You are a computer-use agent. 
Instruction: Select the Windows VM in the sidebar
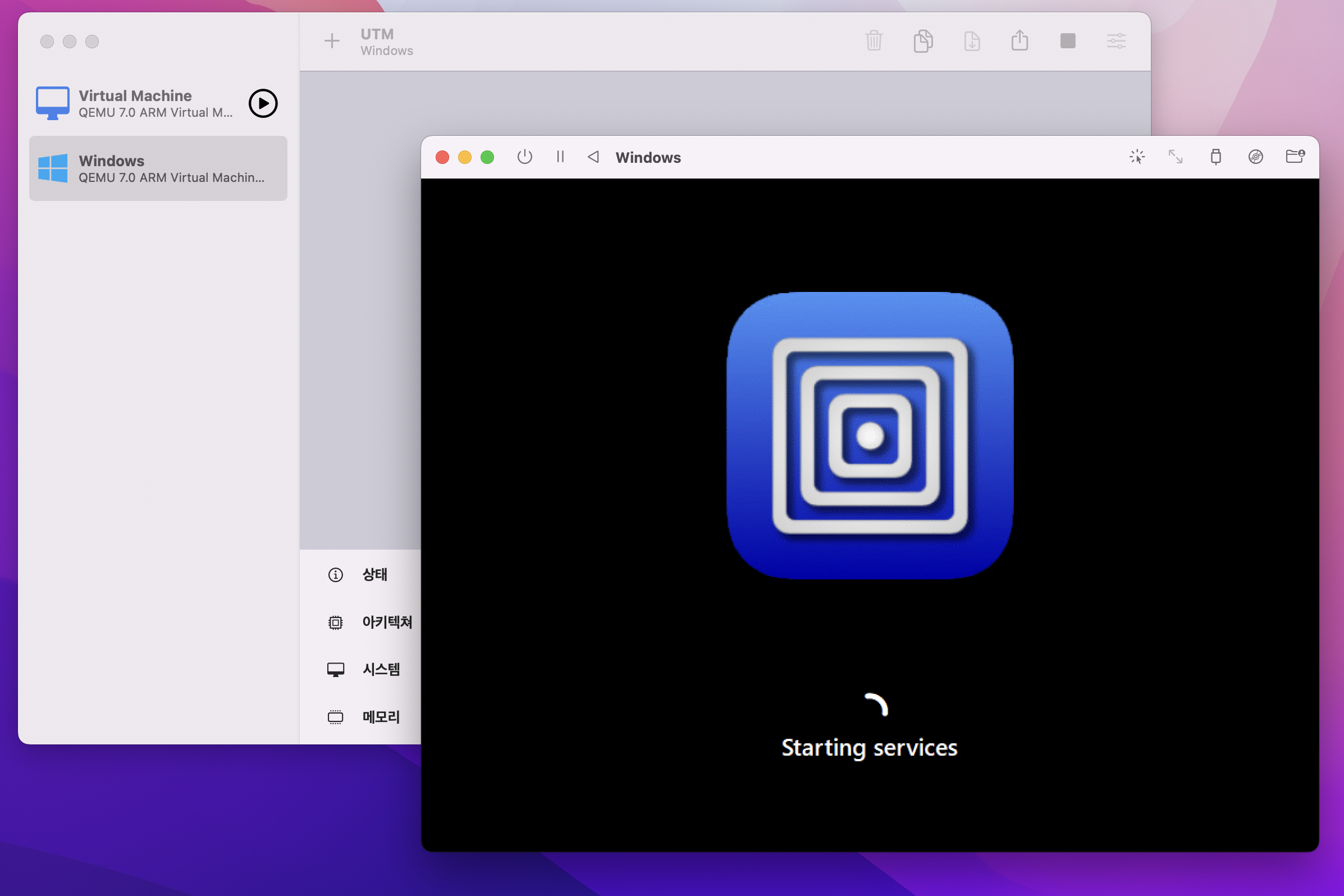pyautogui.click(x=158, y=168)
